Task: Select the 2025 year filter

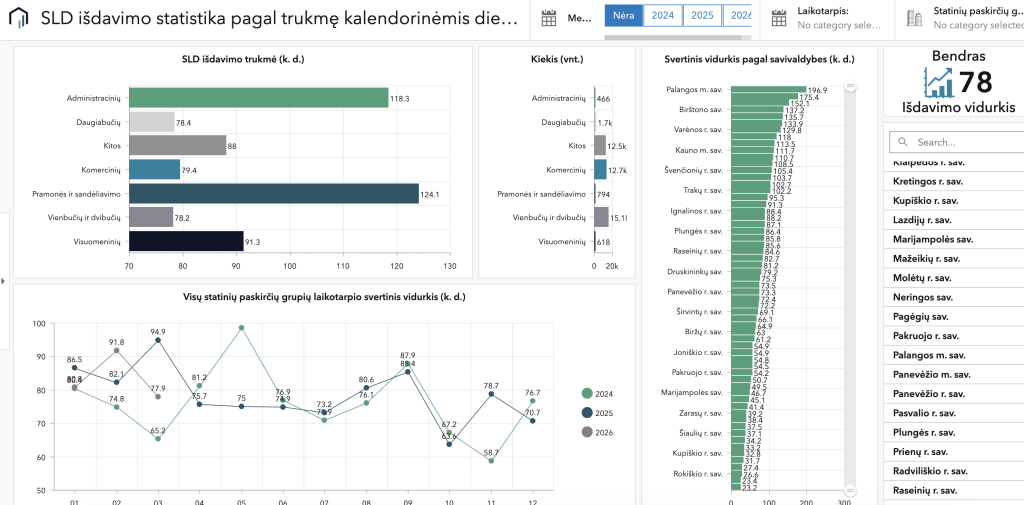Action: (703, 15)
